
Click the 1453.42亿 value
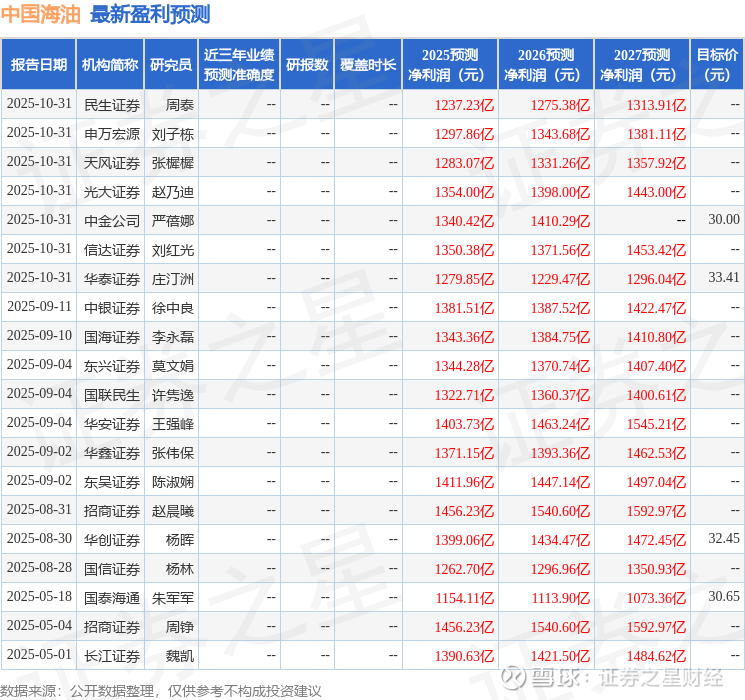tap(656, 250)
